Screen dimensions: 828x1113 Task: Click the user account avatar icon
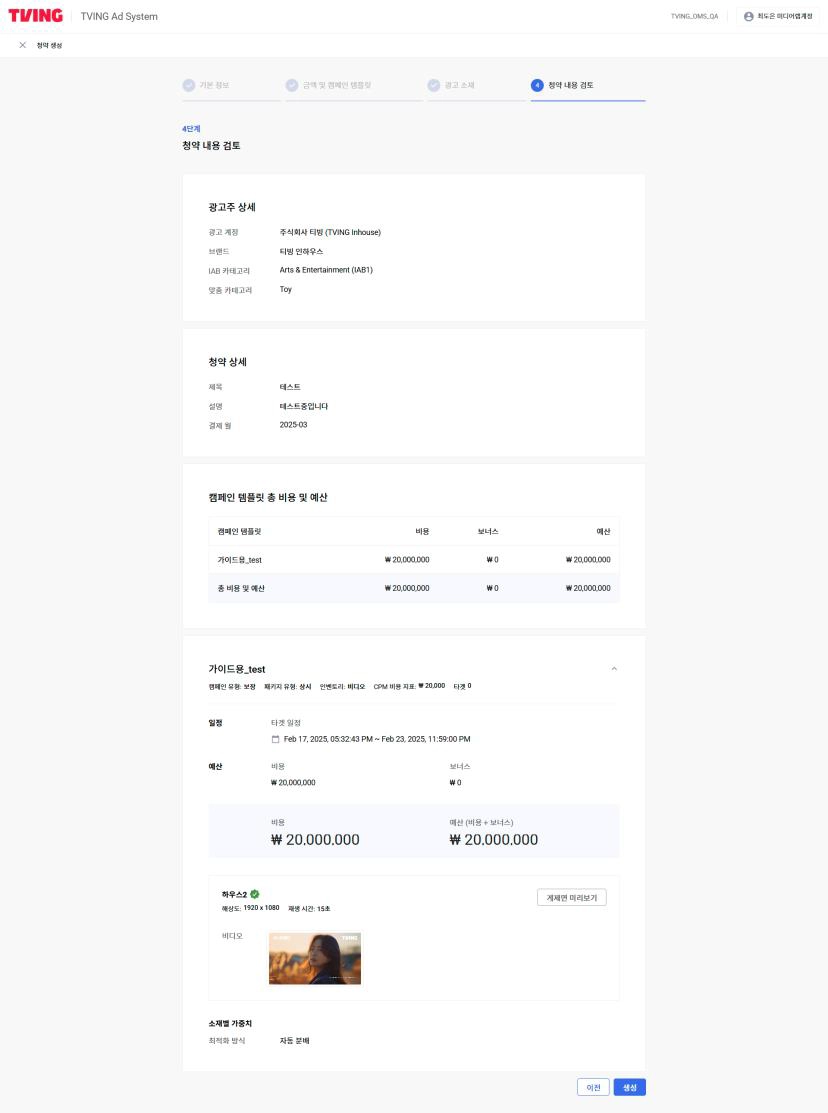(749, 16)
